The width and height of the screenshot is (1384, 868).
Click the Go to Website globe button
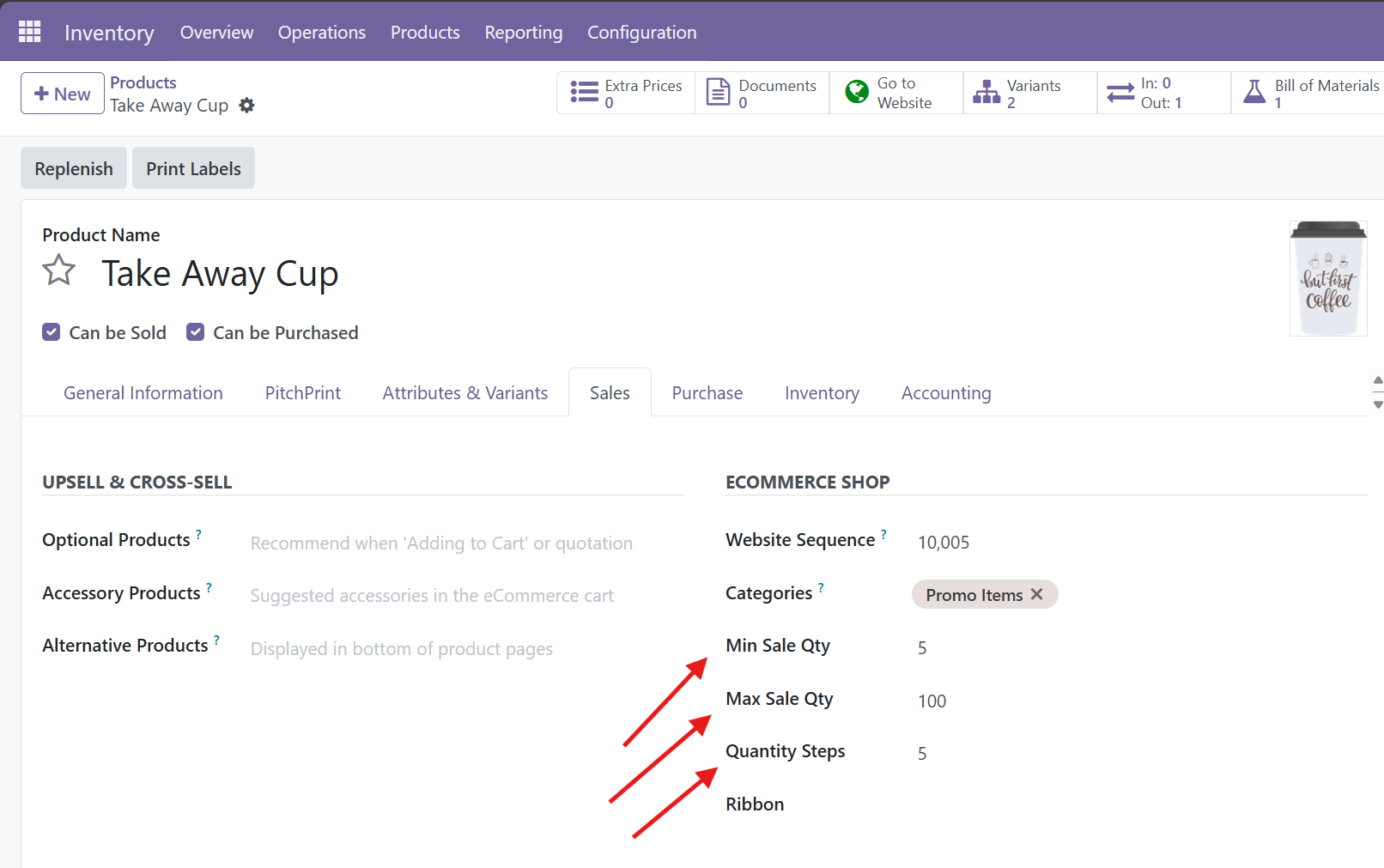point(896,93)
